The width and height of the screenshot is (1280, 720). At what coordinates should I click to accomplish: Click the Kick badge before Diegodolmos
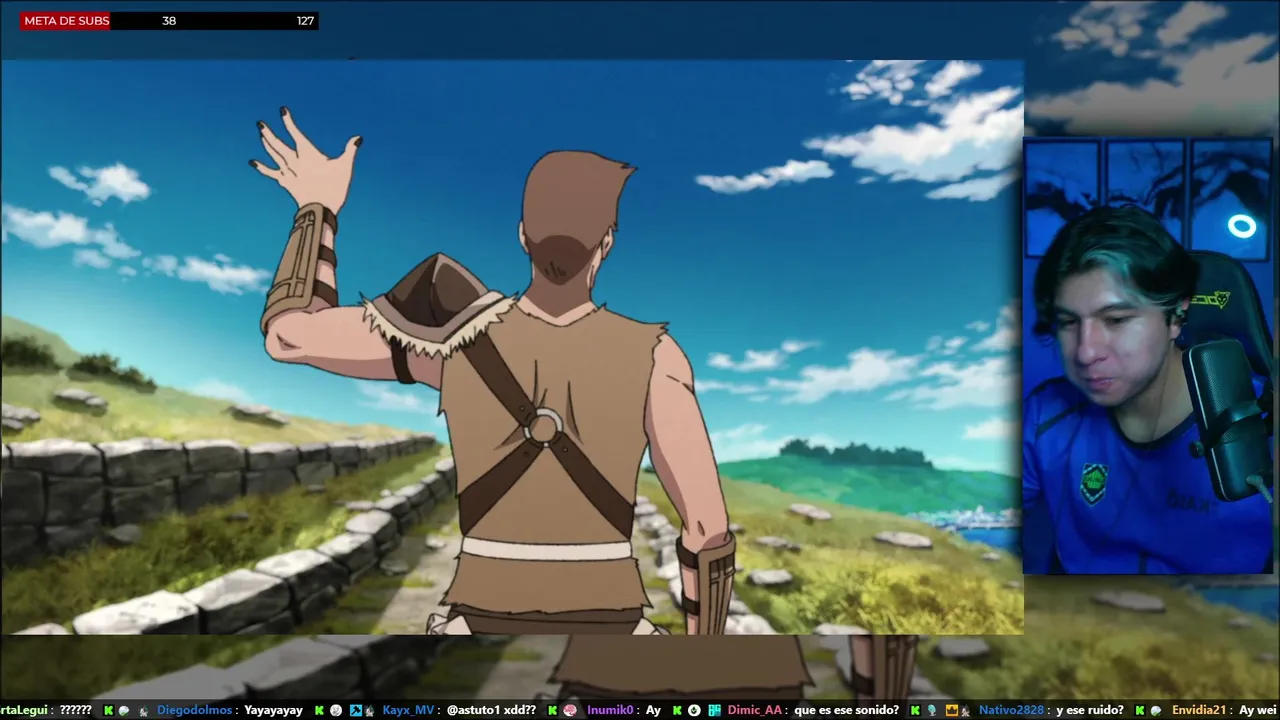108,710
